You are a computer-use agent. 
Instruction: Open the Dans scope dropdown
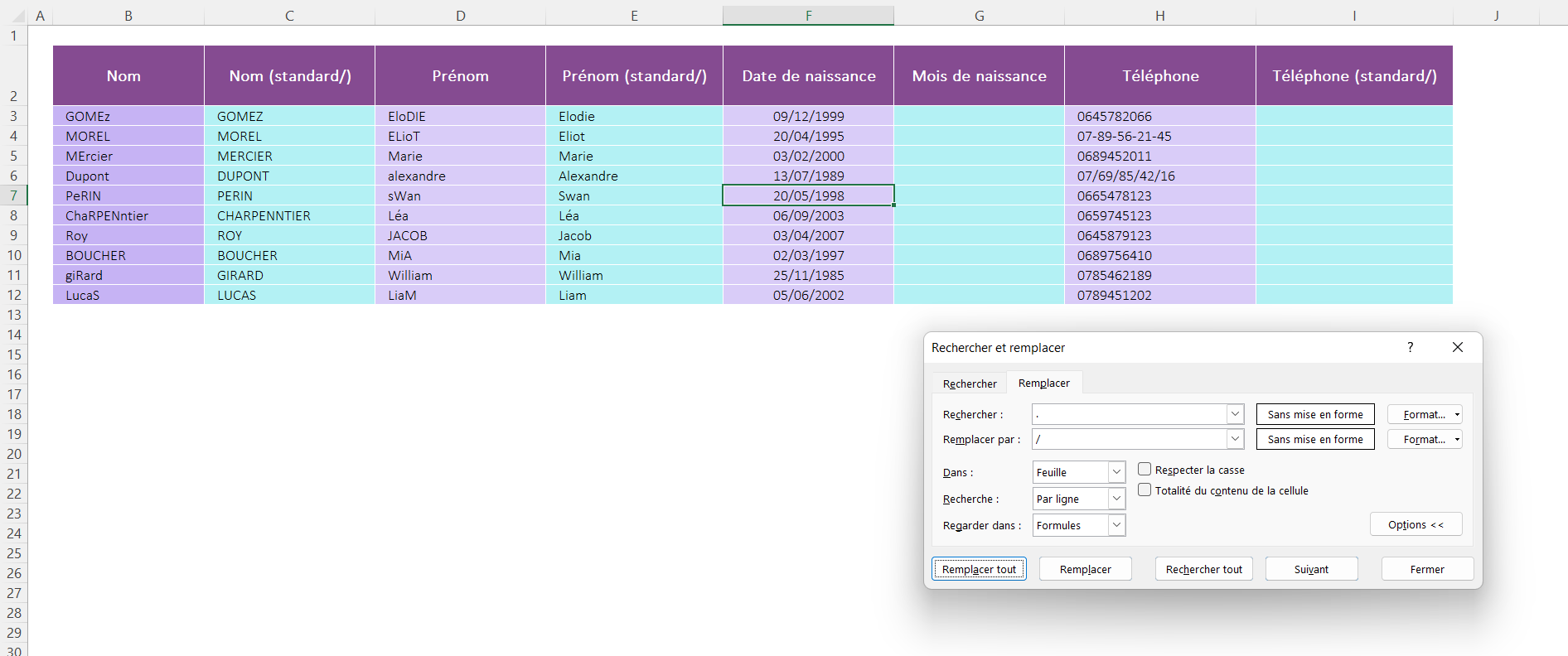tap(1116, 472)
